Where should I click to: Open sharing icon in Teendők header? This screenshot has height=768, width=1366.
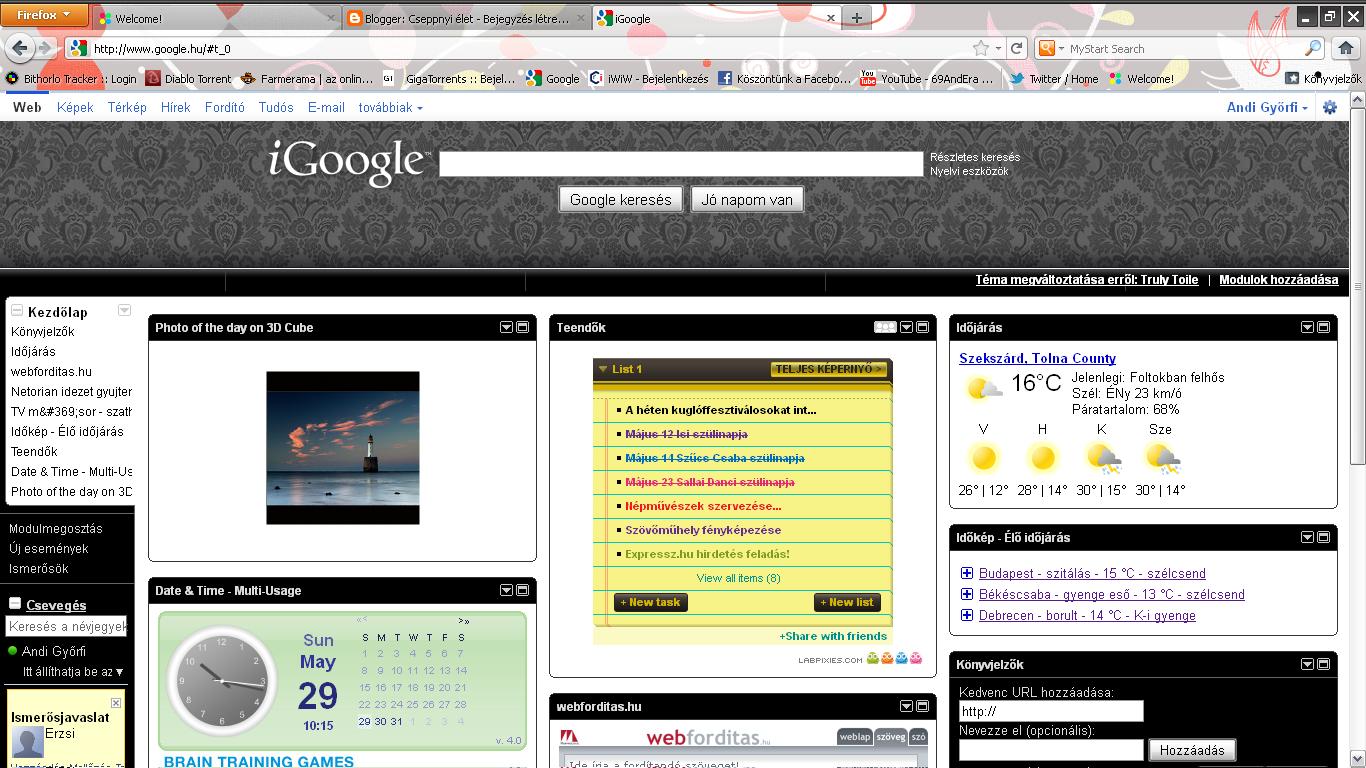point(885,327)
